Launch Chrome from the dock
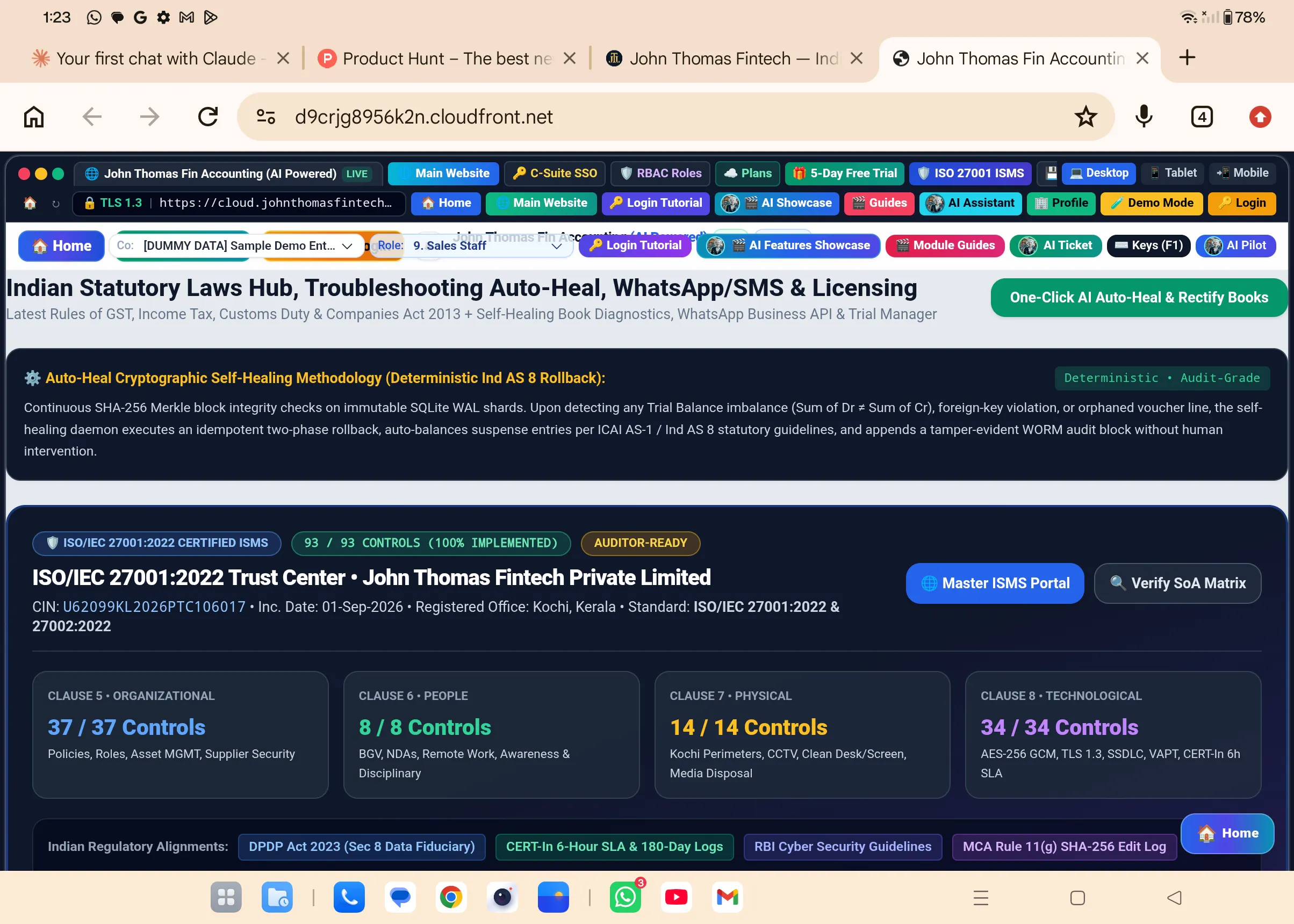Screen dimensions: 1294x924 451,897
